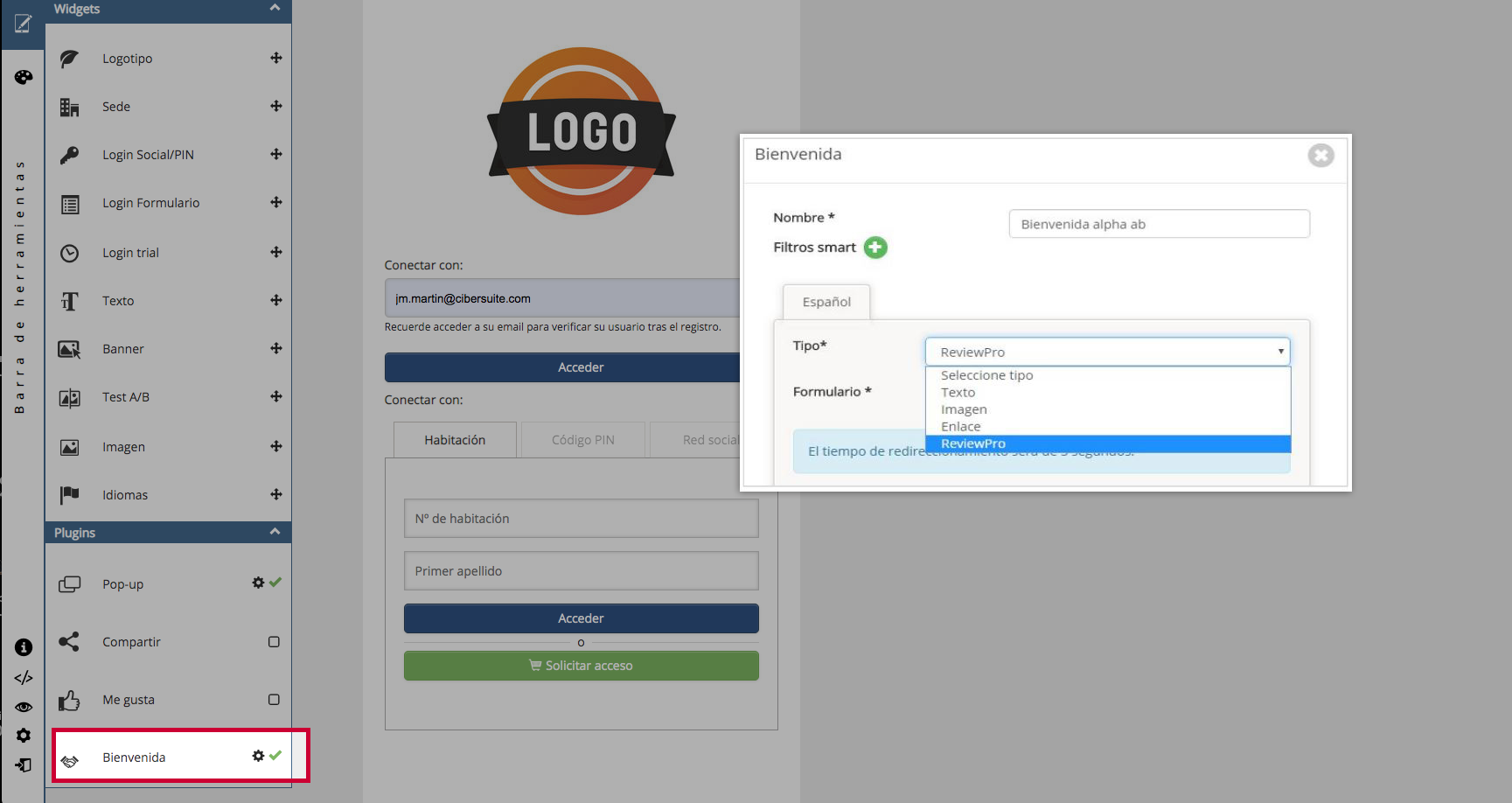The height and width of the screenshot is (803, 1512).
Task: Open the code editor icon
Action: [24, 678]
